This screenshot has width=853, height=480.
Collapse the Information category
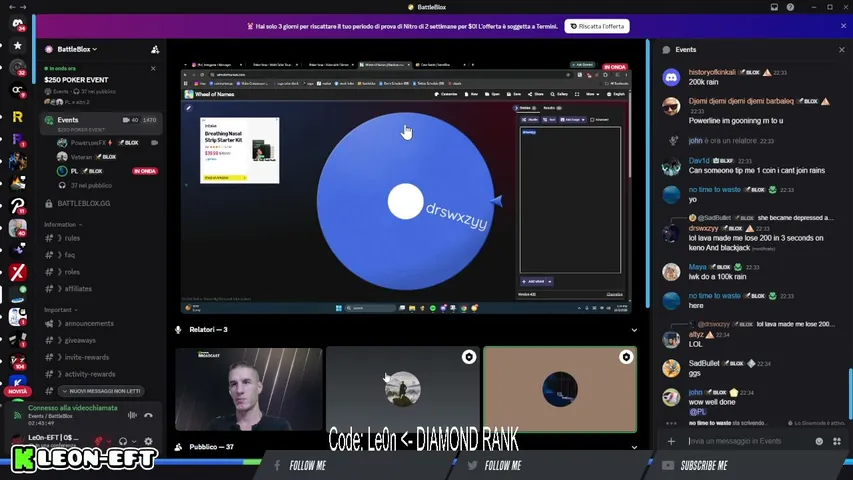click(63, 224)
